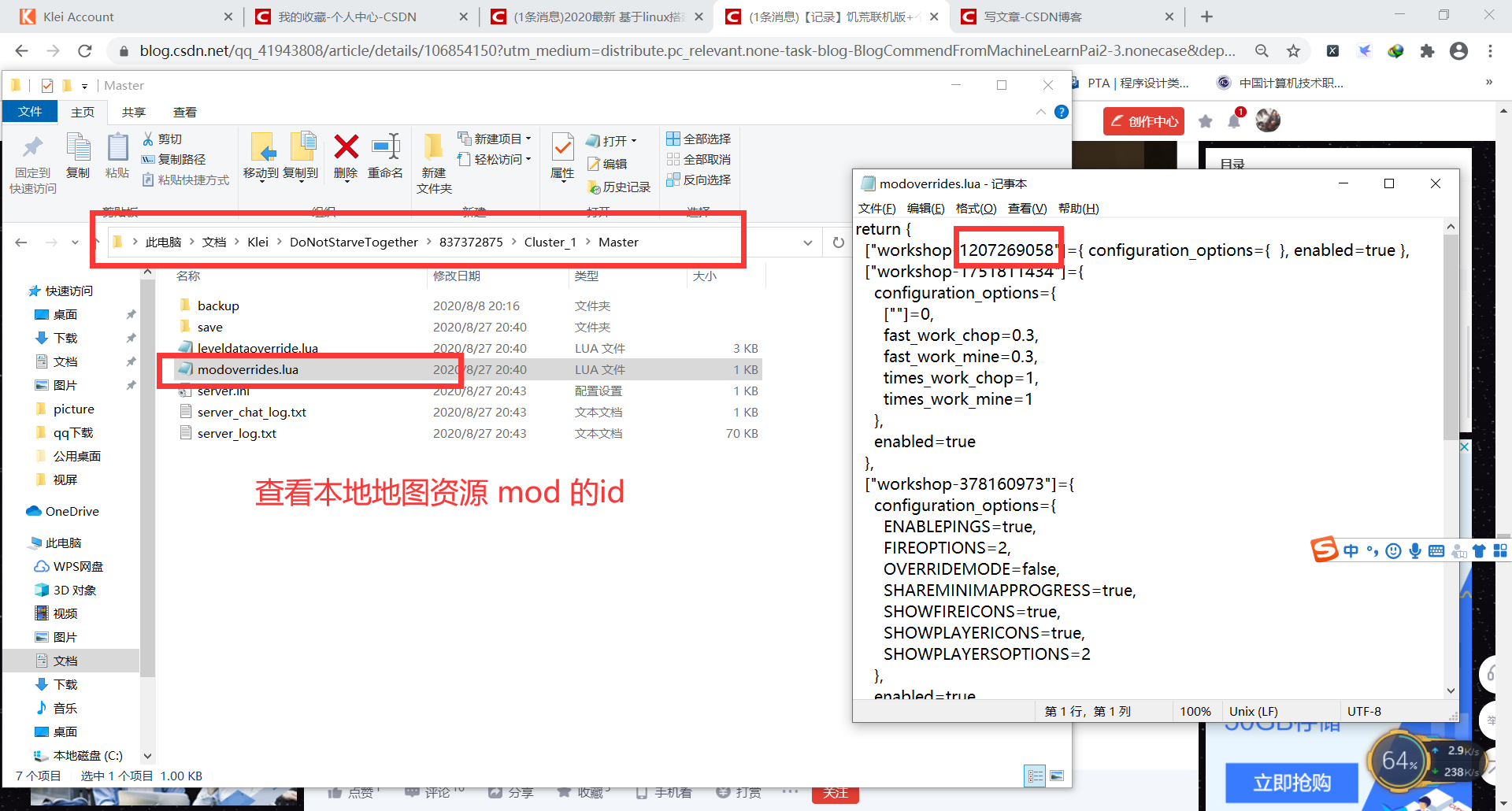1512x811 pixels.
Task: Click the Cut (剪切) scissors item
Action: click(x=162, y=139)
